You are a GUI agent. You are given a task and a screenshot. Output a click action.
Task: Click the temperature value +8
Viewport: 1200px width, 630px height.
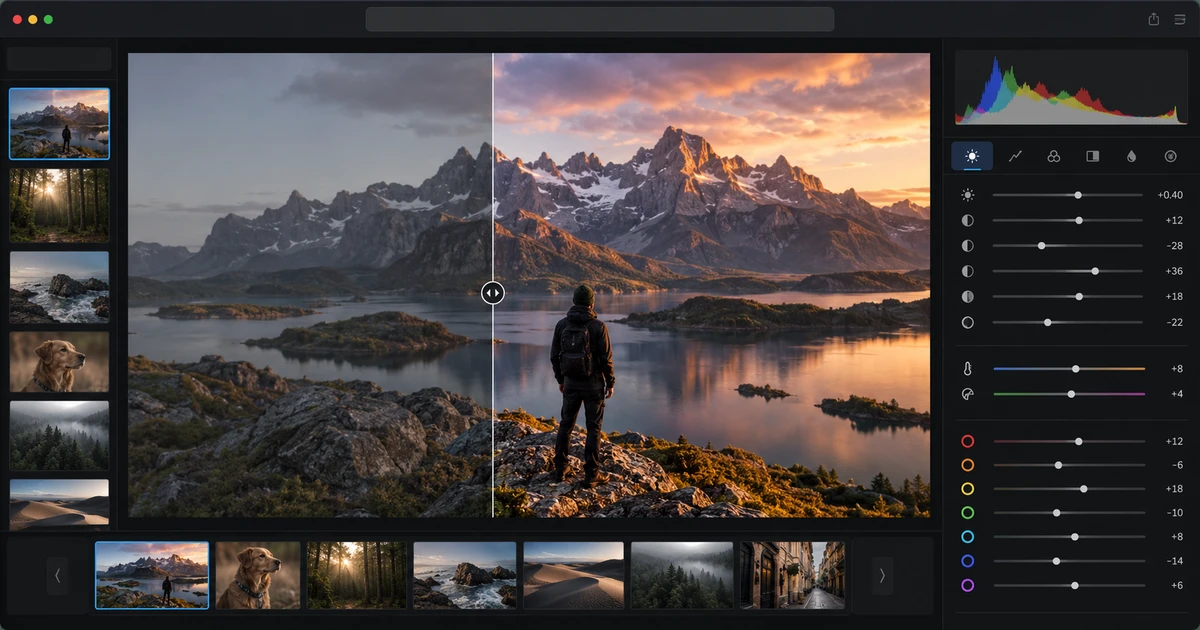[x=1177, y=369]
